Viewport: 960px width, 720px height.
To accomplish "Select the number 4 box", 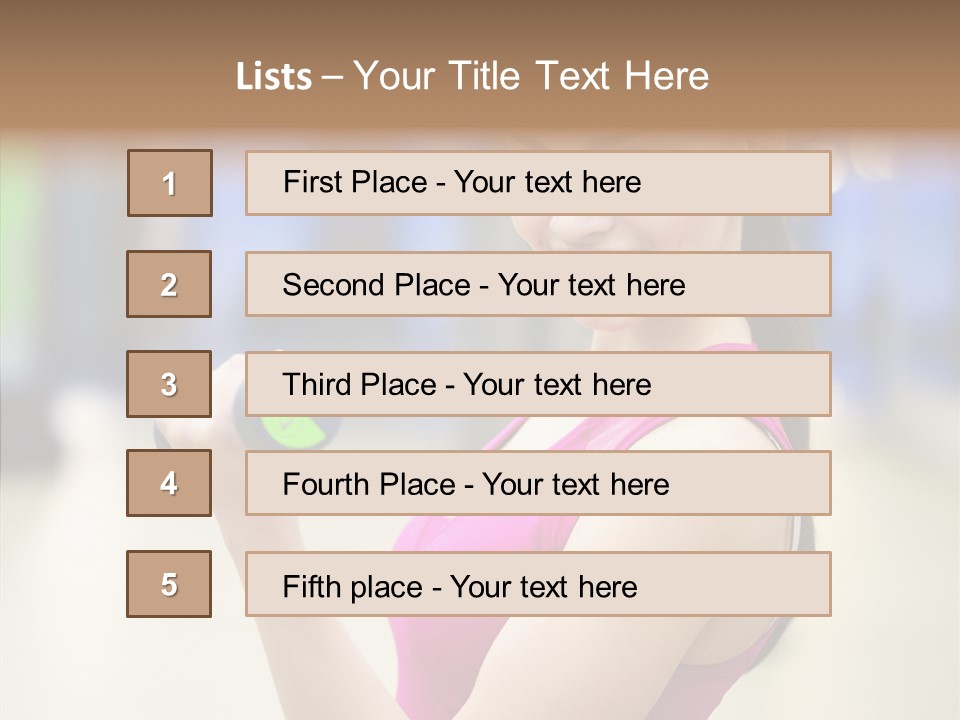I will pyautogui.click(x=169, y=484).
